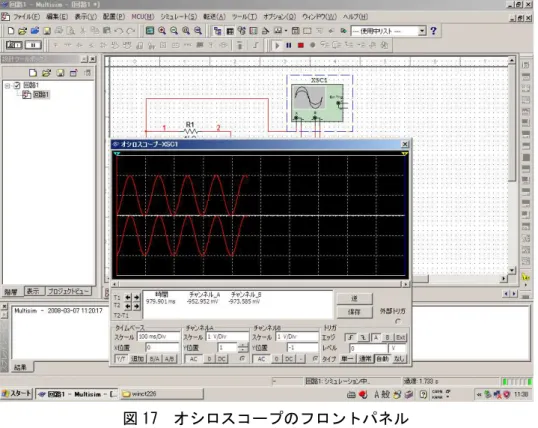Click the Run simulation play icon
The image size is (538, 428).
click(277, 45)
